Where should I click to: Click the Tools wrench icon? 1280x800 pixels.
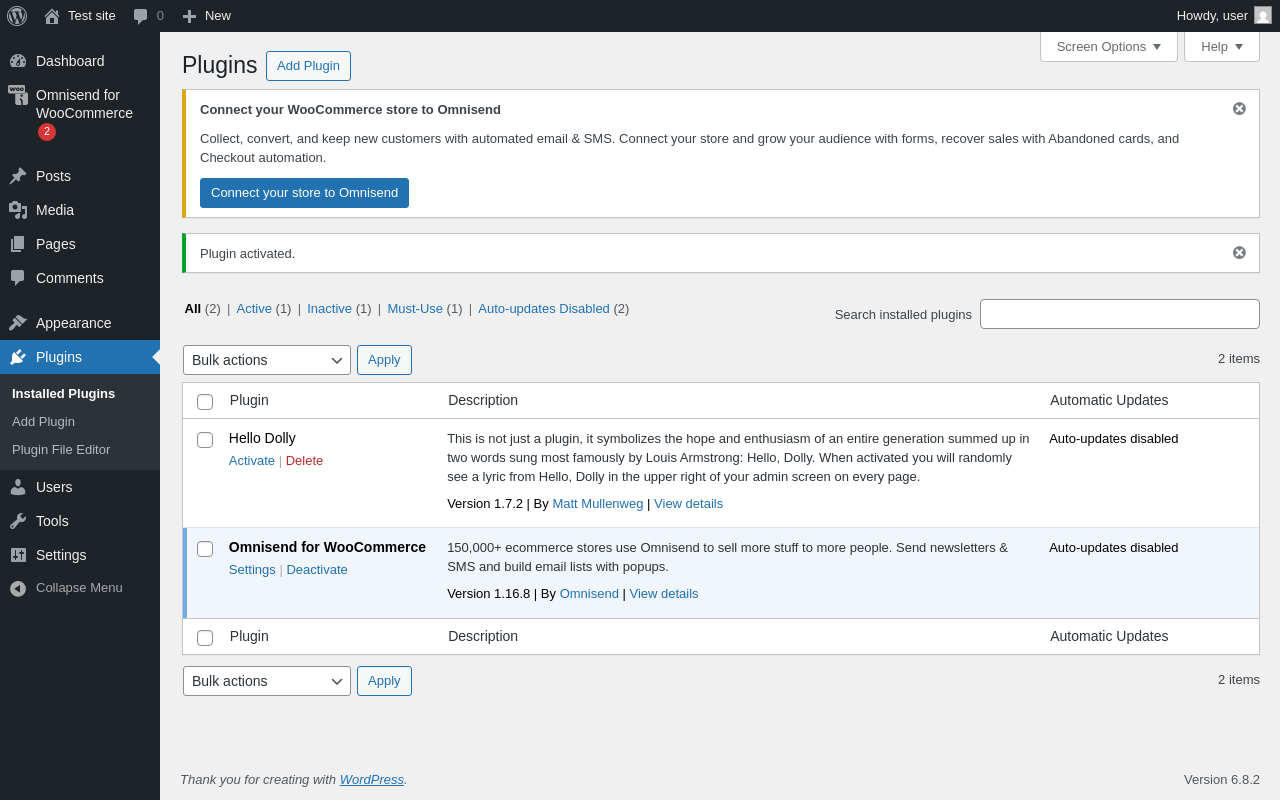click(18, 521)
